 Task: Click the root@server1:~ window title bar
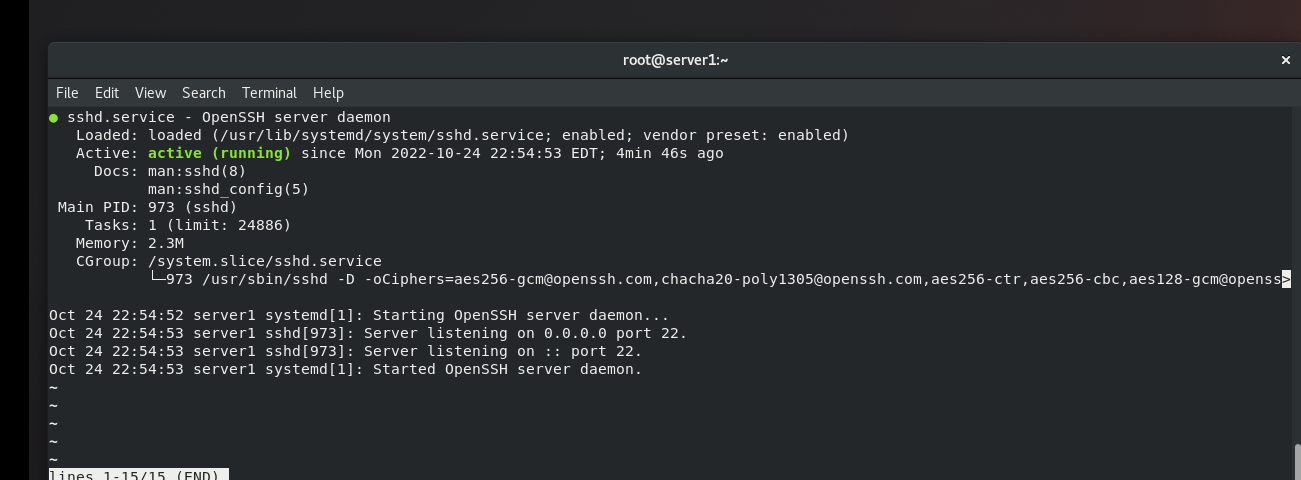[675, 60]
